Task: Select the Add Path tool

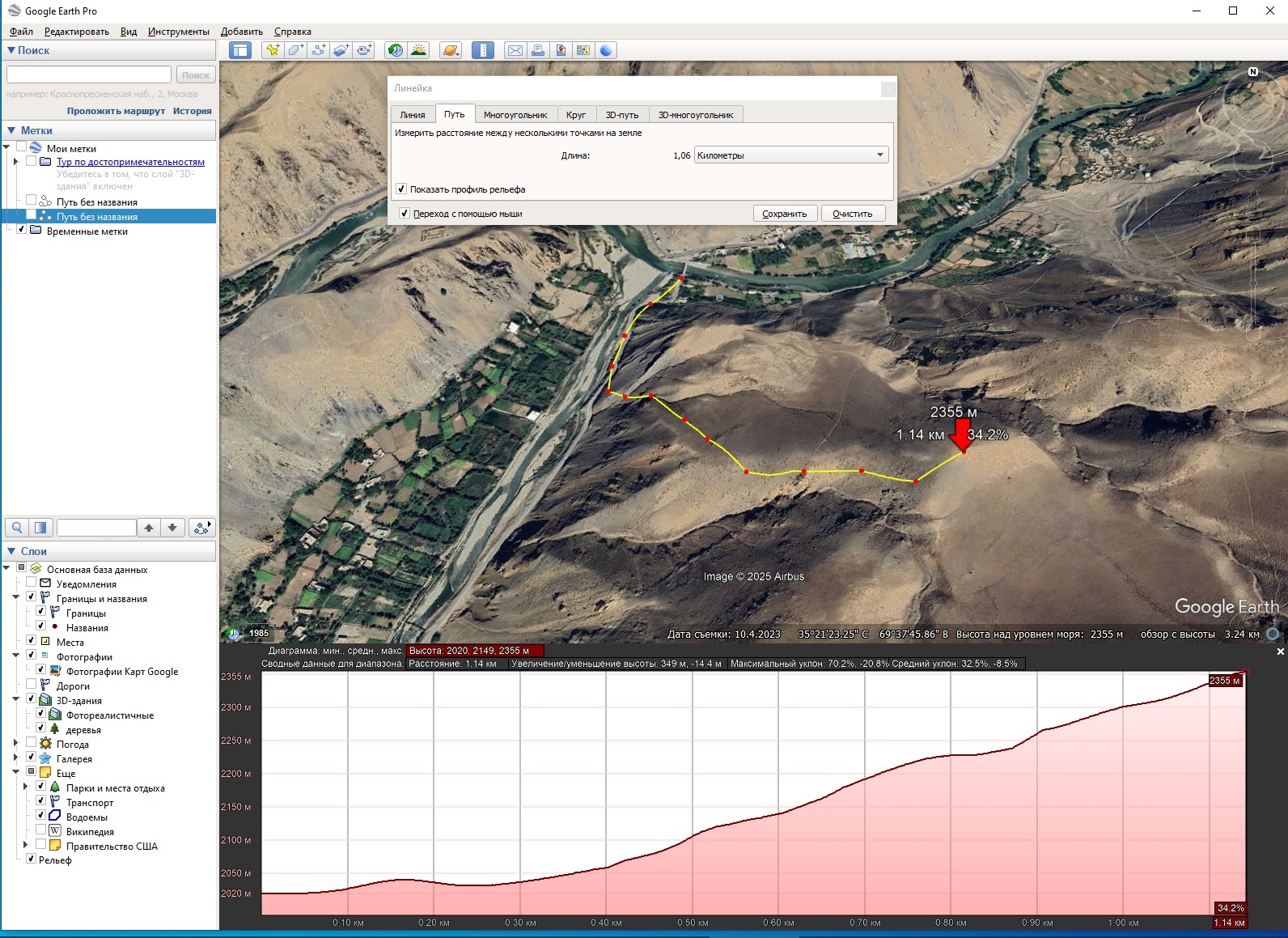Action: (319, 50)
